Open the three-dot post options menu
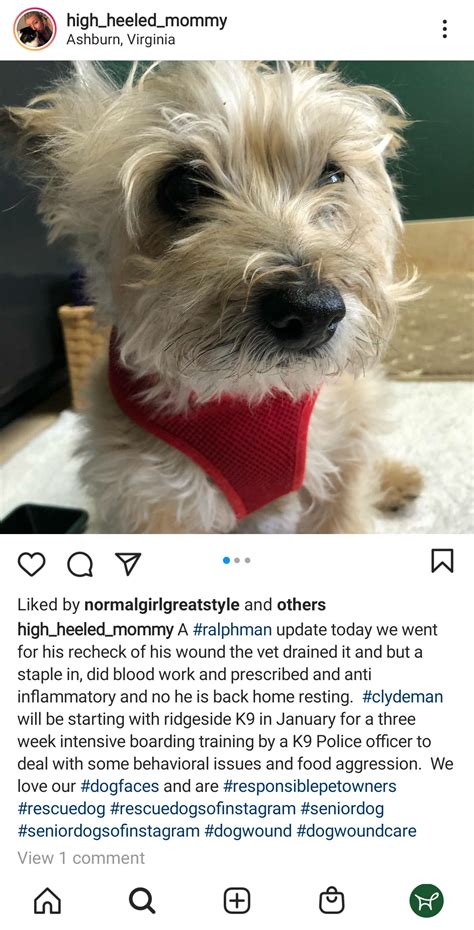This screenshot has width=474, height=930. click(444, 29)
